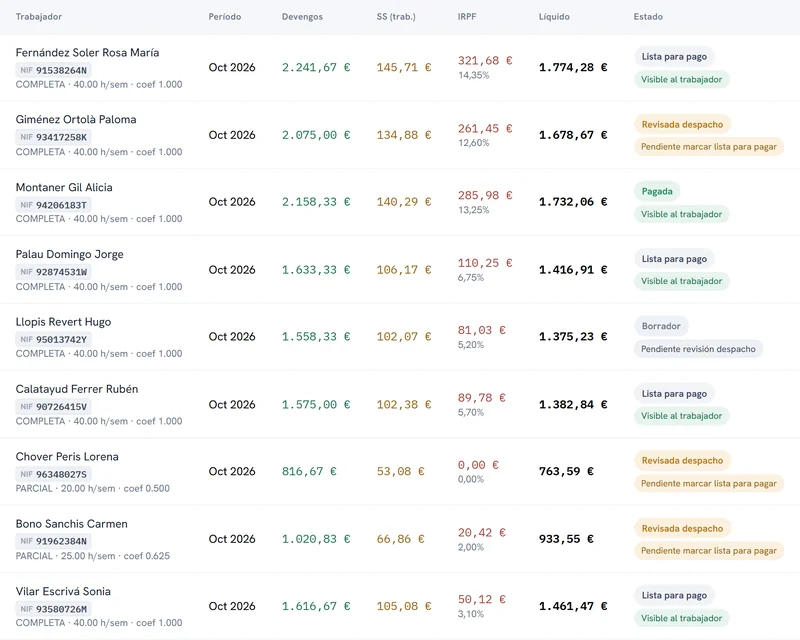Open worker Giménez Ortolà Paloma
800x640 pixels.
click(x=76, y=119)
